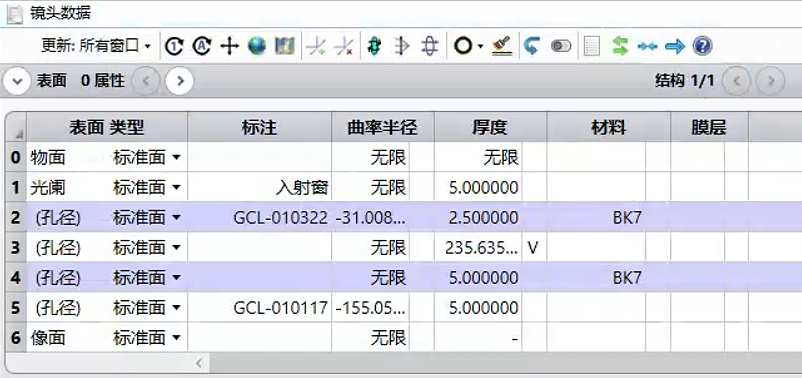Click the 膜层 column header
The height and width of the screenshot is (378, 802).
tap(709, 127)
